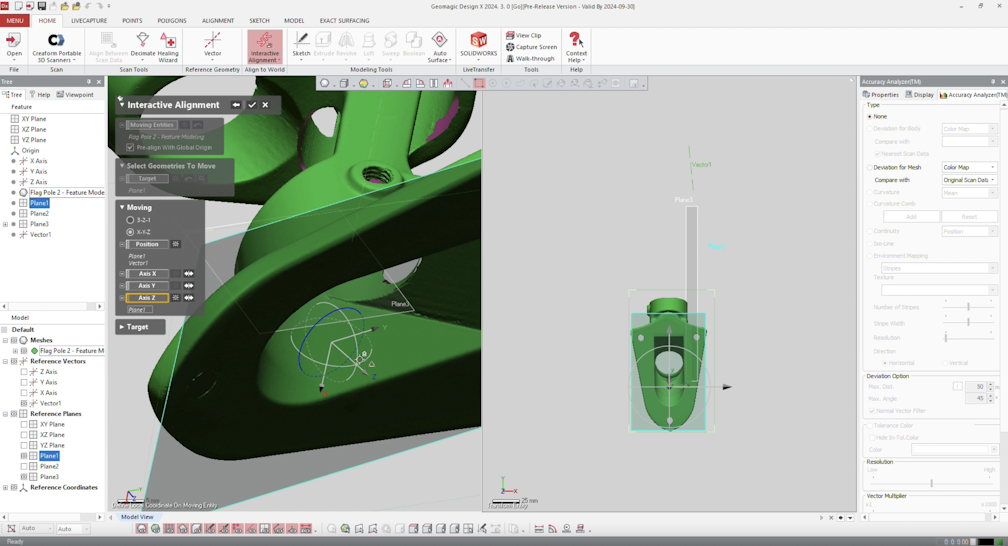1008x546 pixels.
Task: Select Plane2 in the feature tree
Action: coord(39,213)
